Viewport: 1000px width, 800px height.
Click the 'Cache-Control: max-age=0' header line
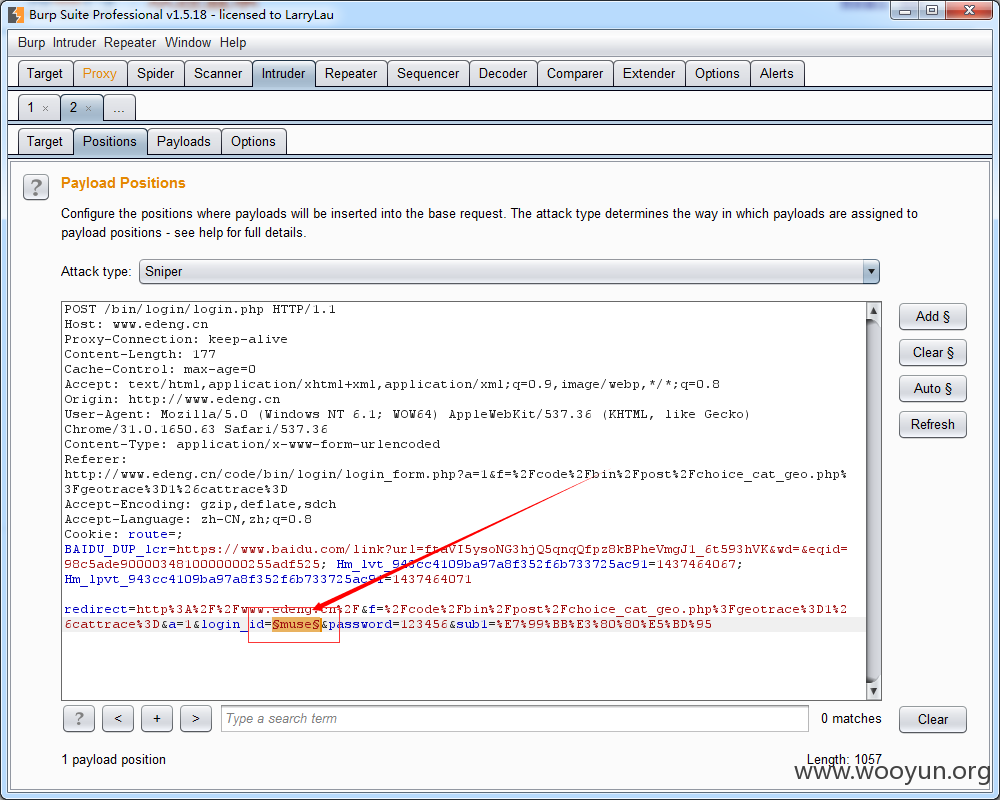point(160,369)
